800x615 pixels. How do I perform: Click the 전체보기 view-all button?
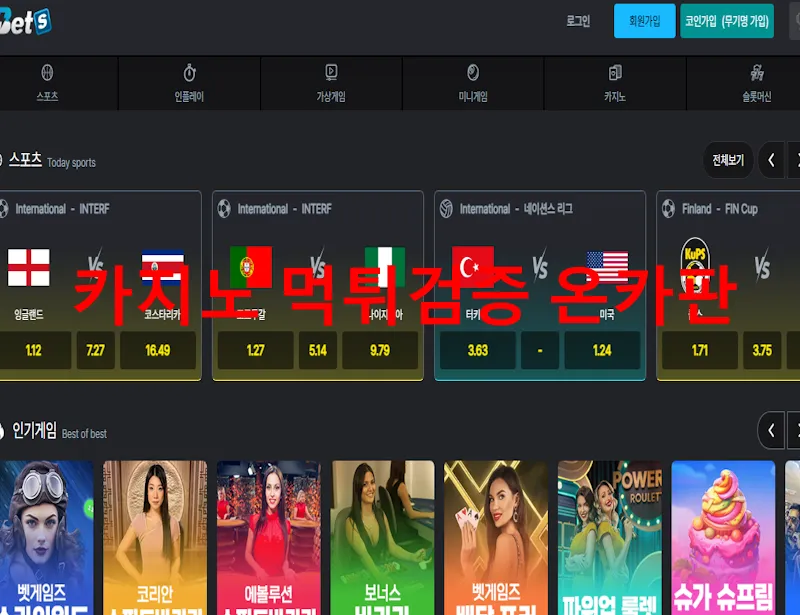point(728,160)
